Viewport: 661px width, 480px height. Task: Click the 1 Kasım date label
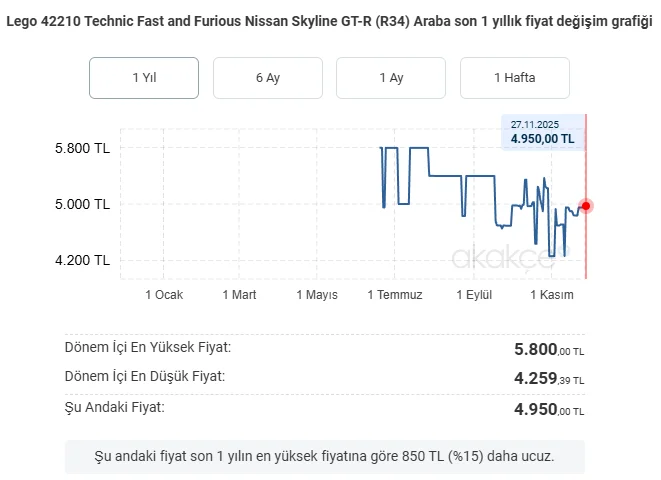click(553, 294)
